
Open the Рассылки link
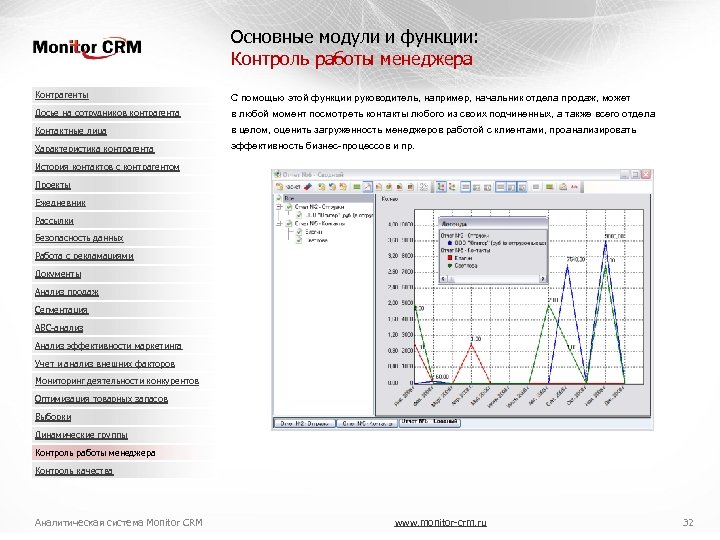pyautogui.click(x=54, y=220)
